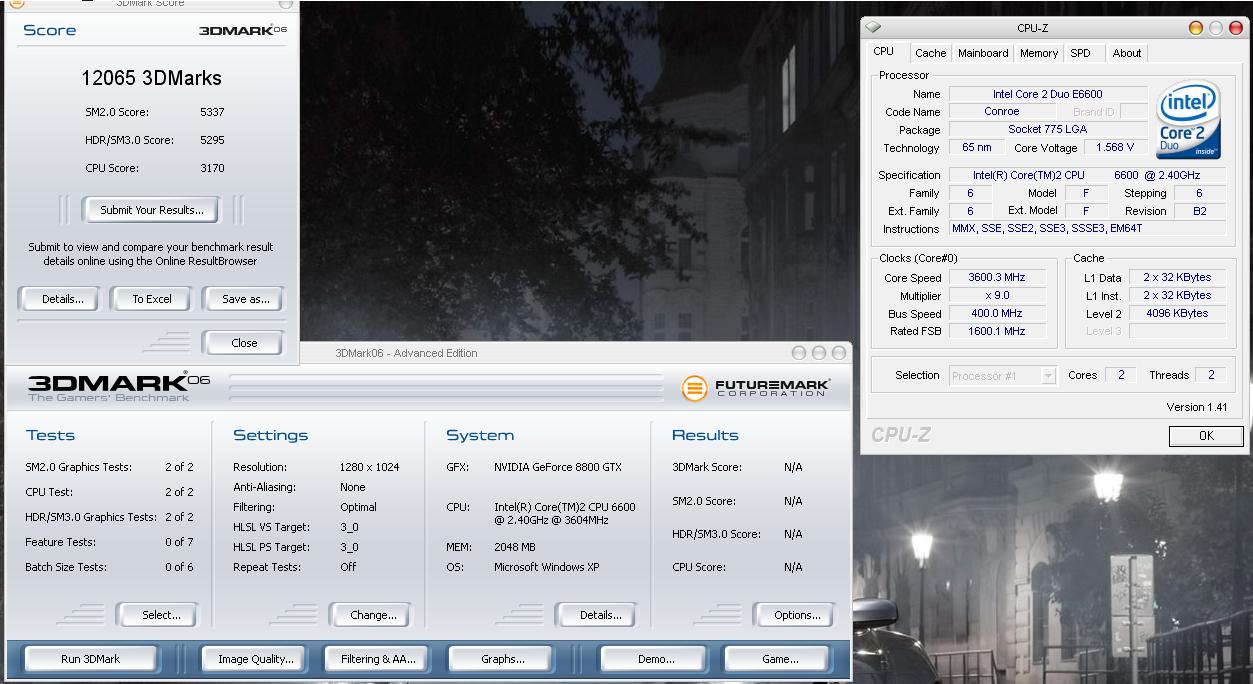Click Change under Settings section
Screen dimensions: 1253x684
373,615
